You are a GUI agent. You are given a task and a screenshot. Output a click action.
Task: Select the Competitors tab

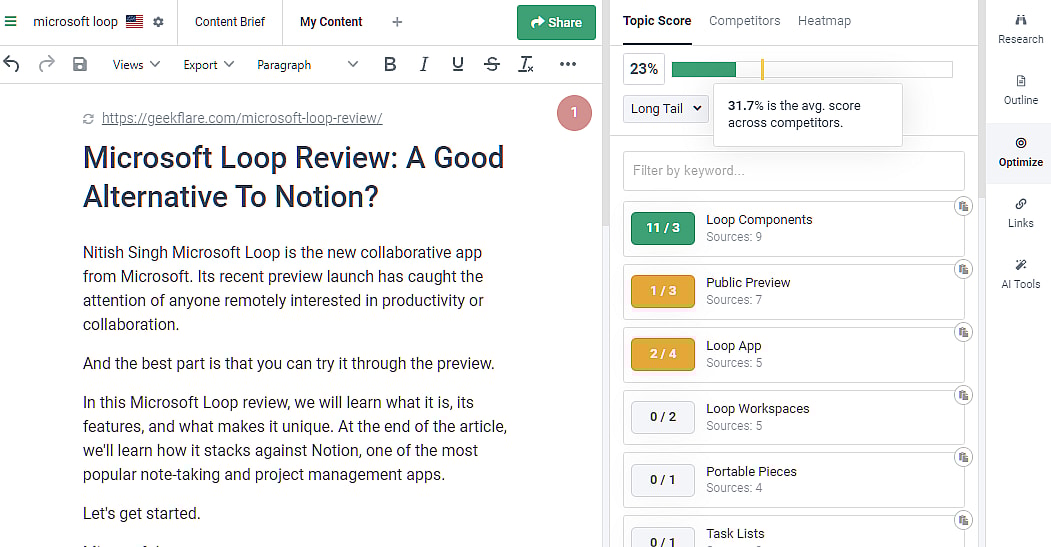(x=745, y=21)
